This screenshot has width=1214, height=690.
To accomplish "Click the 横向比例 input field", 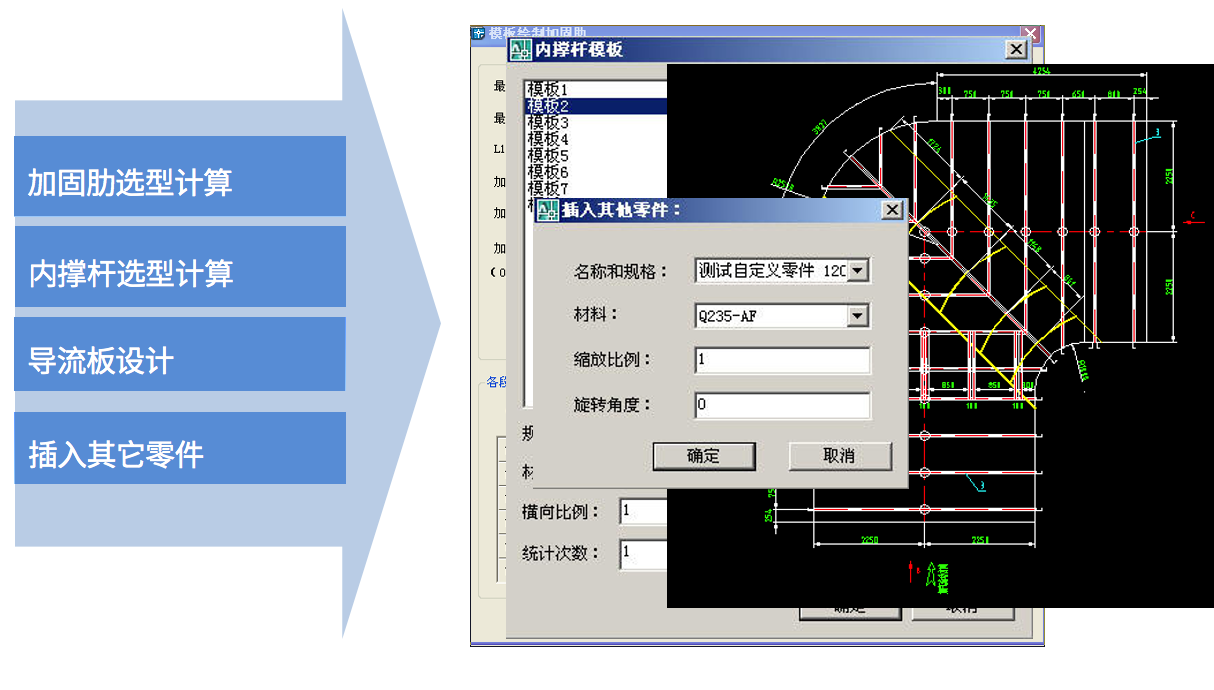I will click(642, 511).
